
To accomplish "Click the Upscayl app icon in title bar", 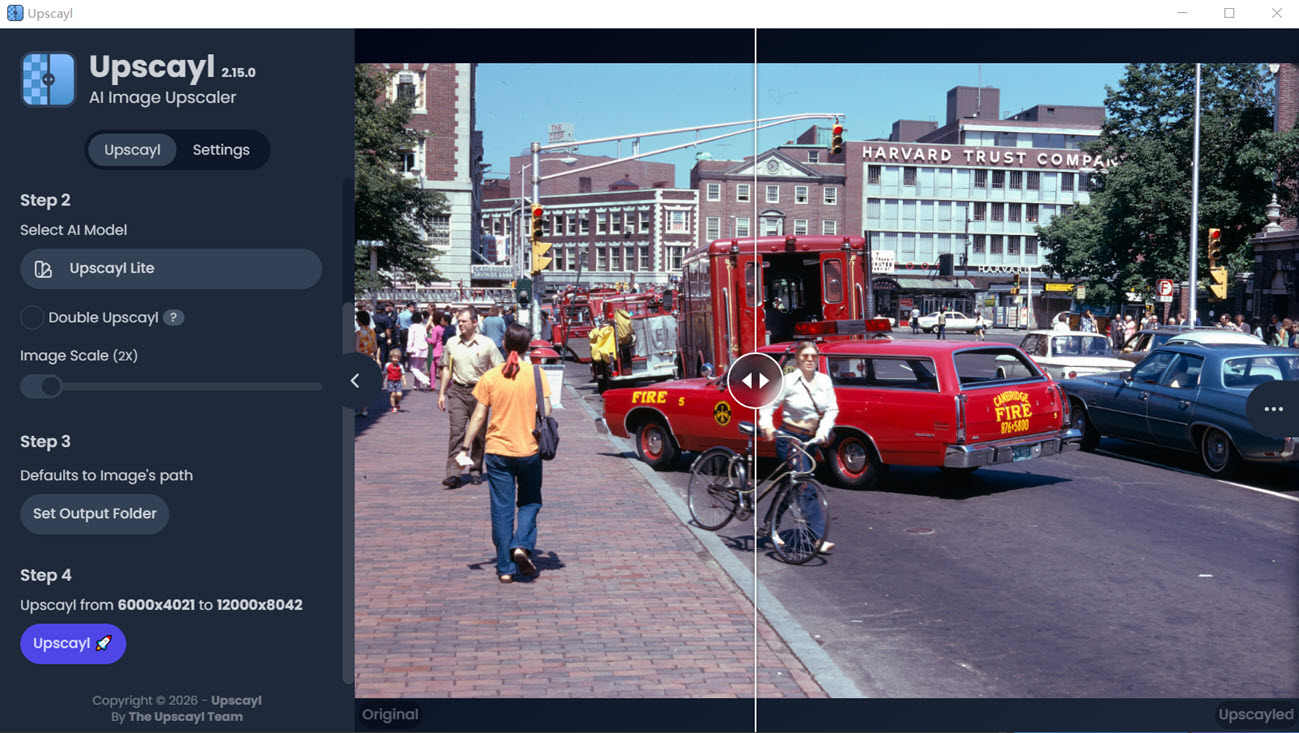I will coord(15,13).
